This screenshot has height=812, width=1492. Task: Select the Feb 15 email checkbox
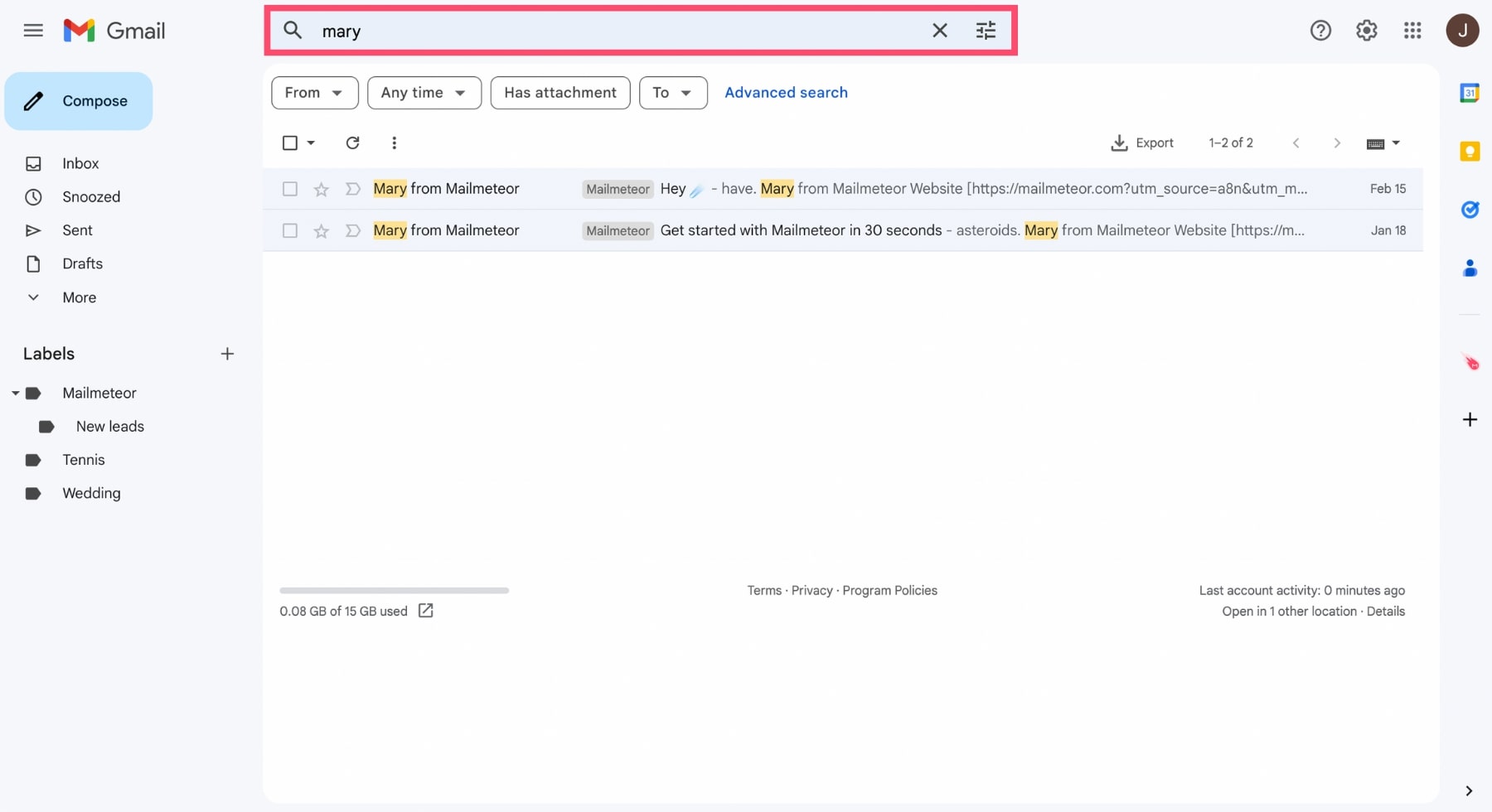(x=290, y=189)
